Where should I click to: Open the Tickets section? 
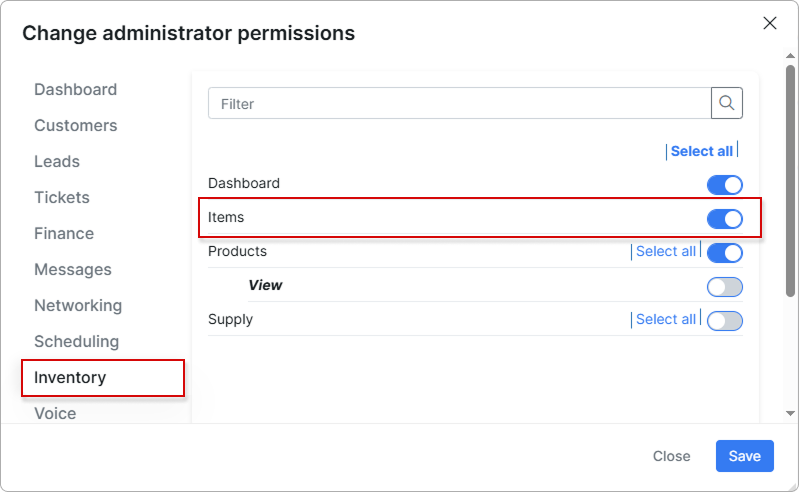pos(62,197)
